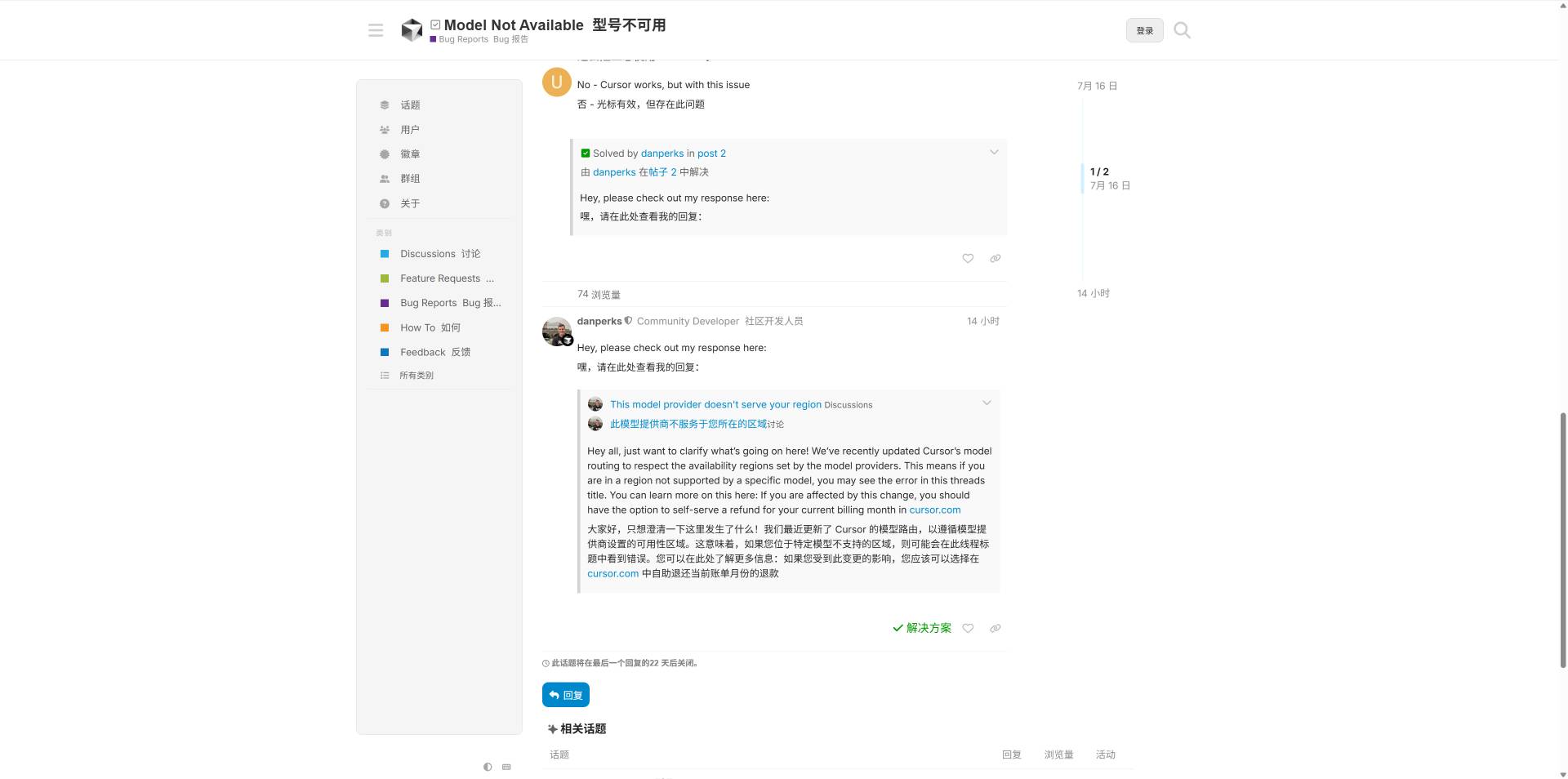Copy link of danperks reply
The height and width of the screenshot is (779, 1568).
click(x=995, y=628)
